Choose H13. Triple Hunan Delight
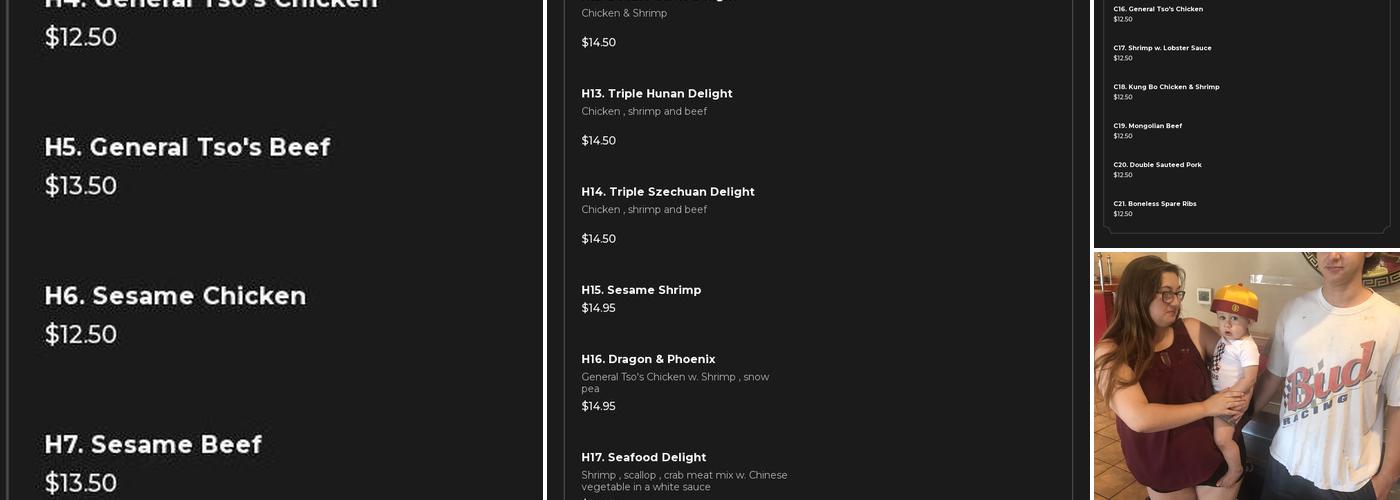Image resolution: width=1400 pixels, height=500 pixels. point(657,94)
